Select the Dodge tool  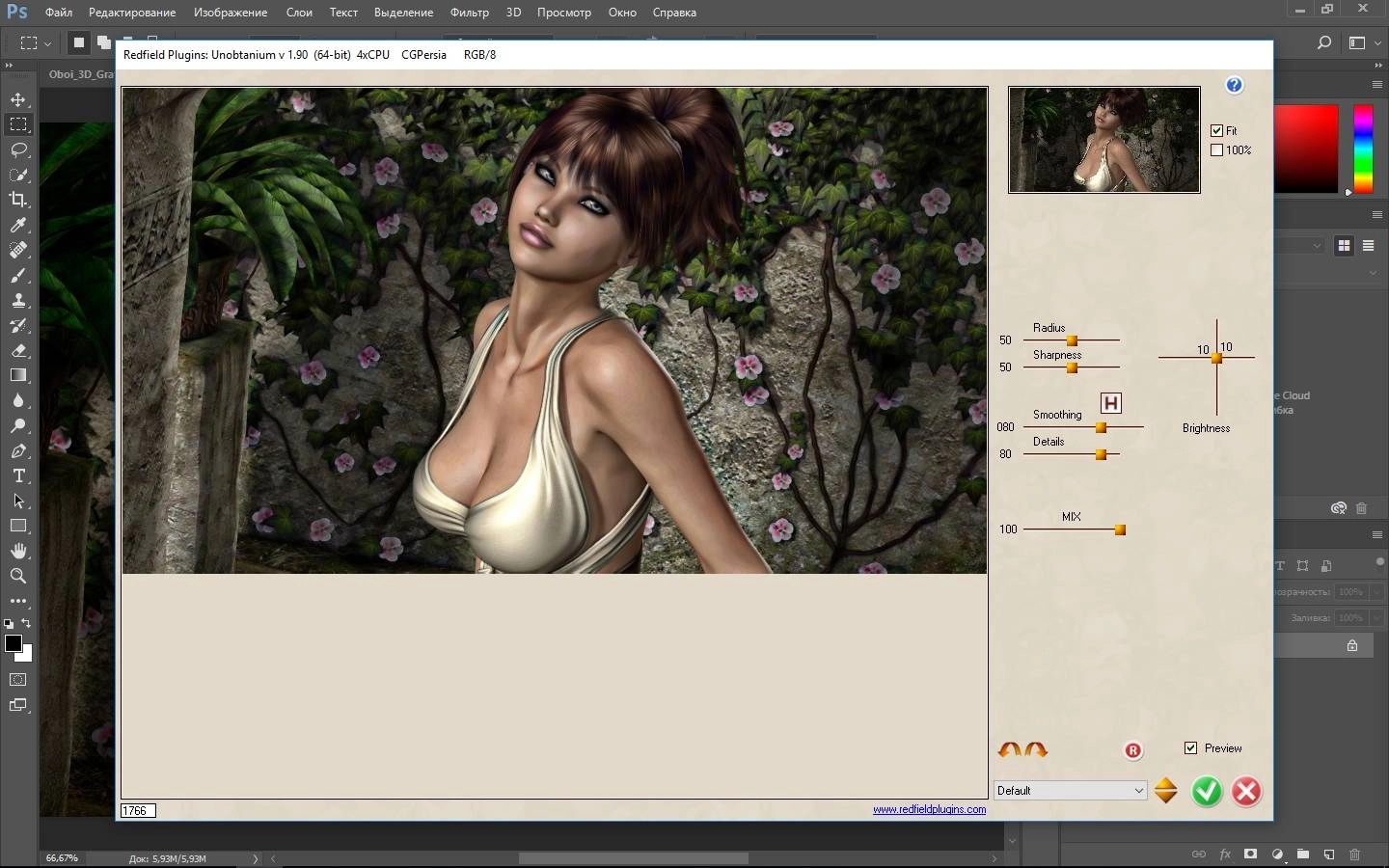[18, 425]
